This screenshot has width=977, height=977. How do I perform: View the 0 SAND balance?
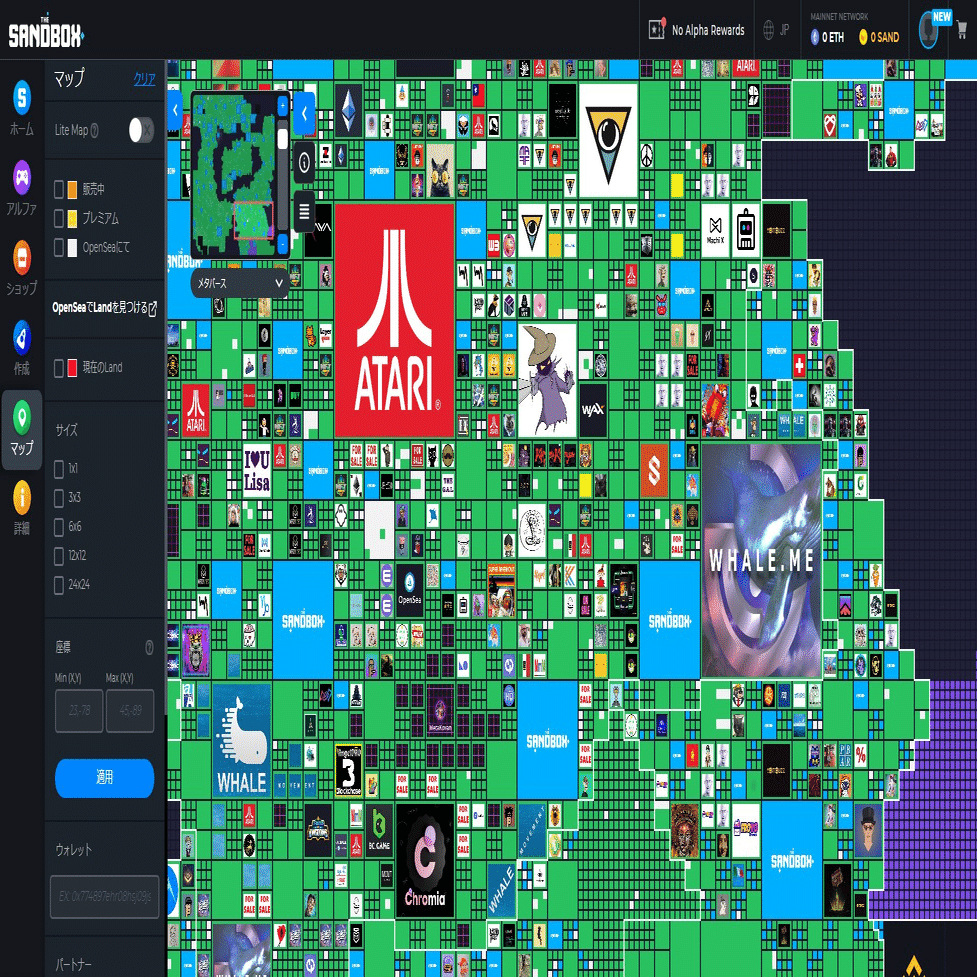point(879,37)
